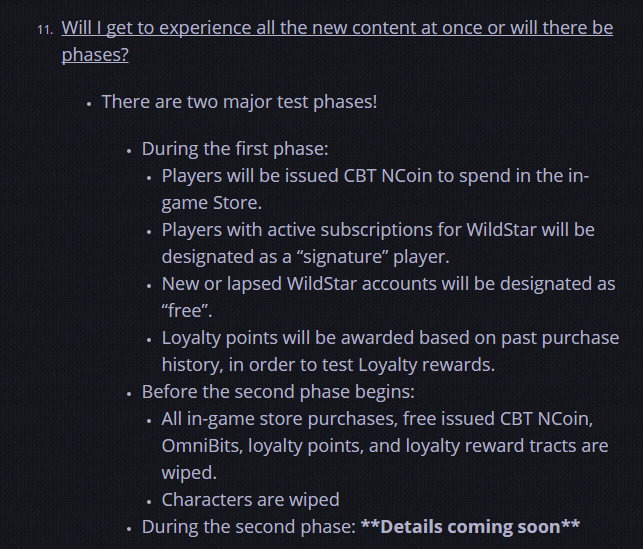
Task: Click the 'game Store.' text line
Action: [212, 203]
